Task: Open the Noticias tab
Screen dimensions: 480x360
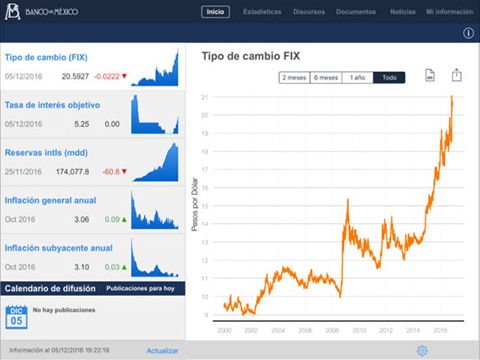Action: (403, 12)
